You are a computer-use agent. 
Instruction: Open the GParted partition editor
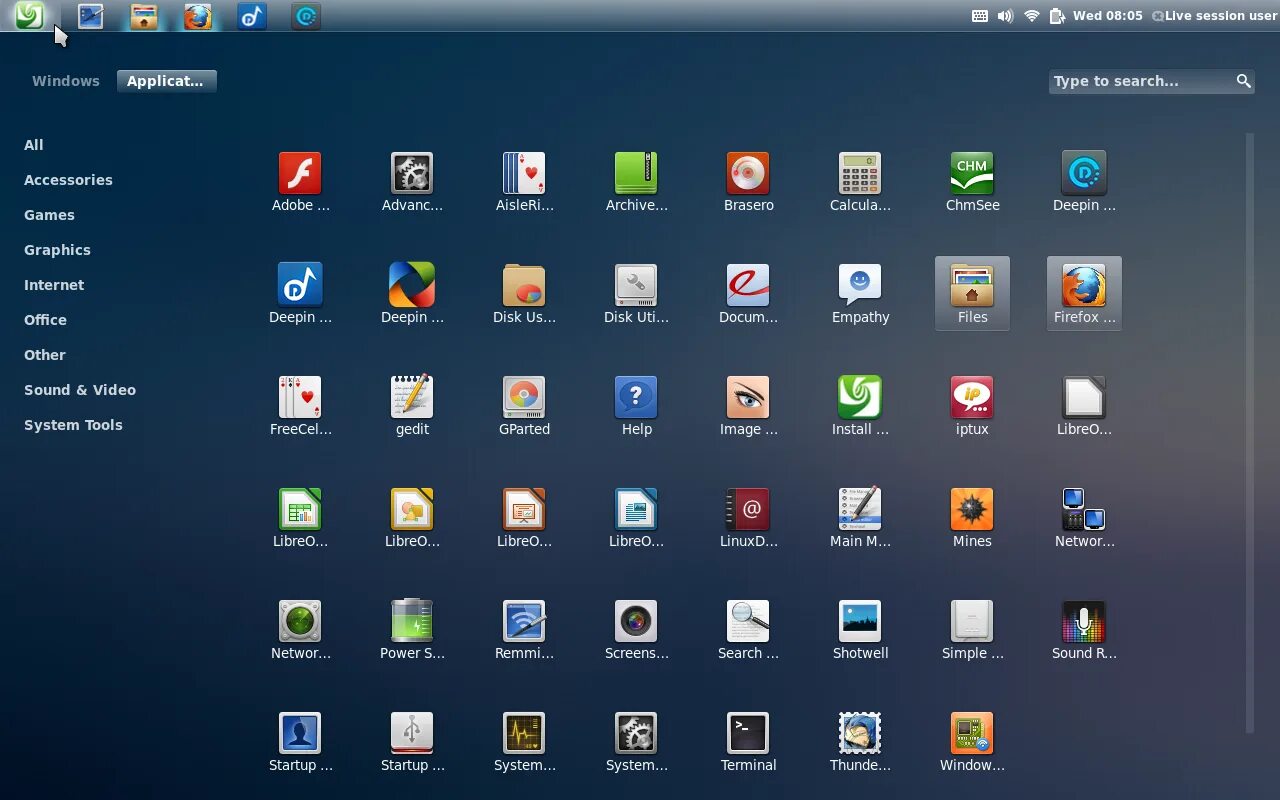[524, 398]
